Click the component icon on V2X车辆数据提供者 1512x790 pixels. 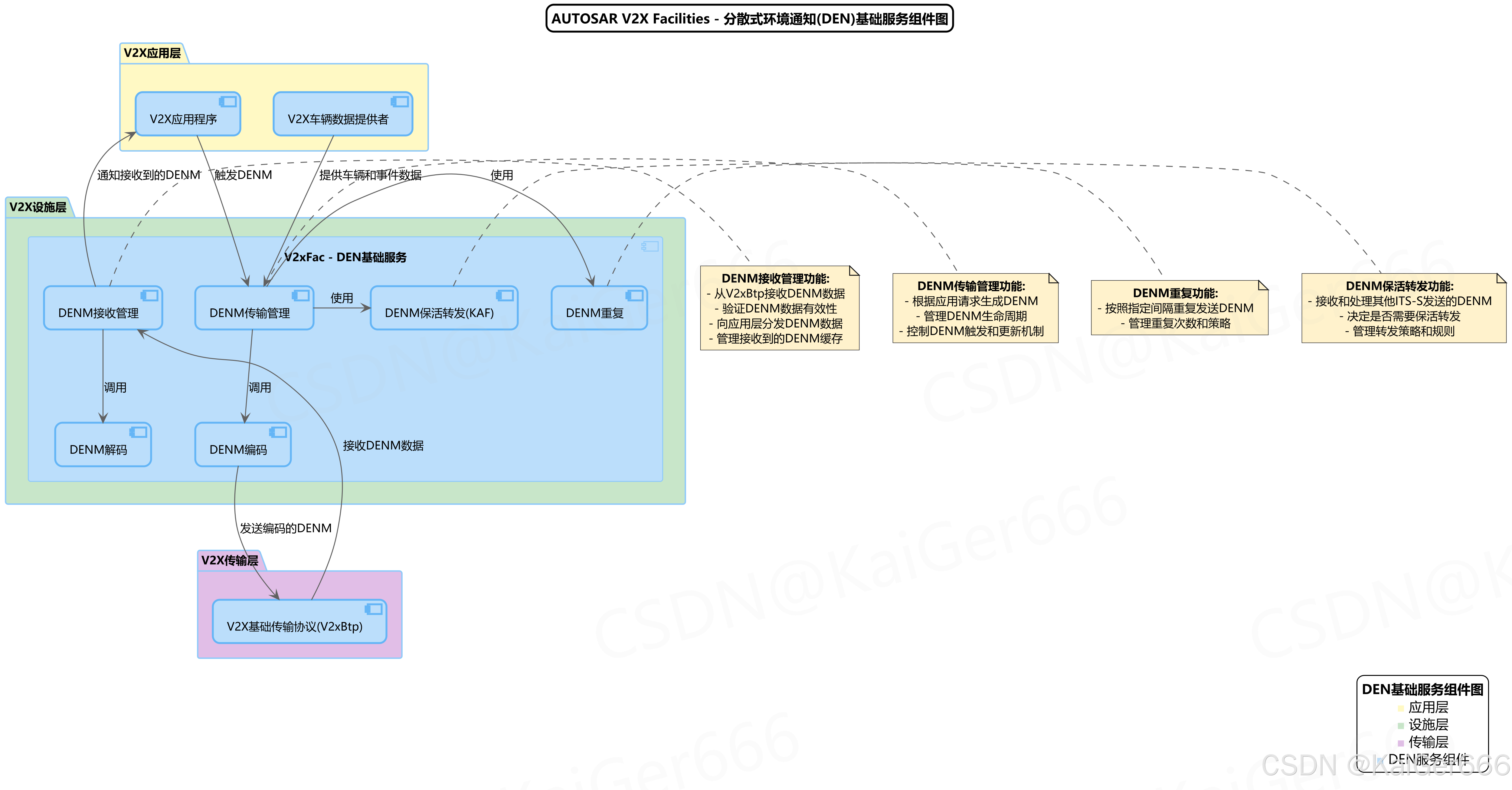[400, 102]
